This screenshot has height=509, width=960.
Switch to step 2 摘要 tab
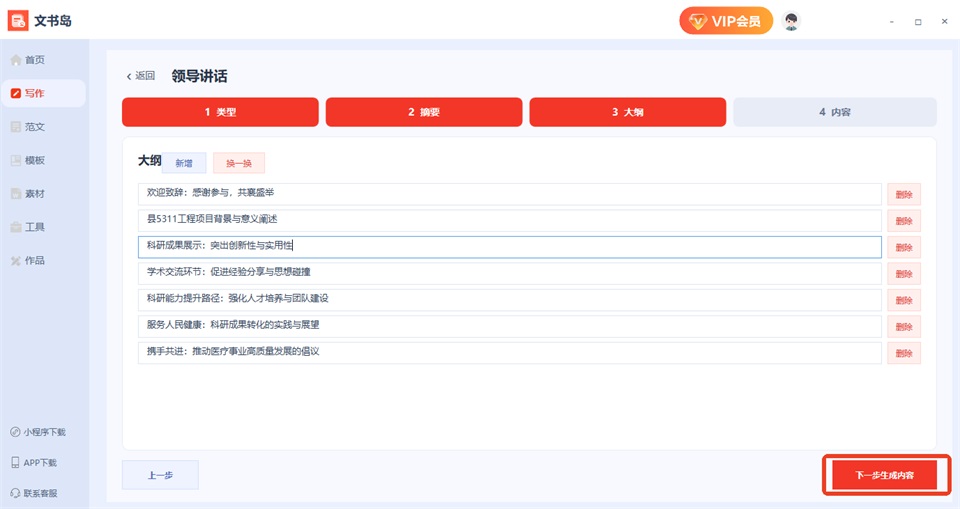pyautogui.click(x=424, y=112)
